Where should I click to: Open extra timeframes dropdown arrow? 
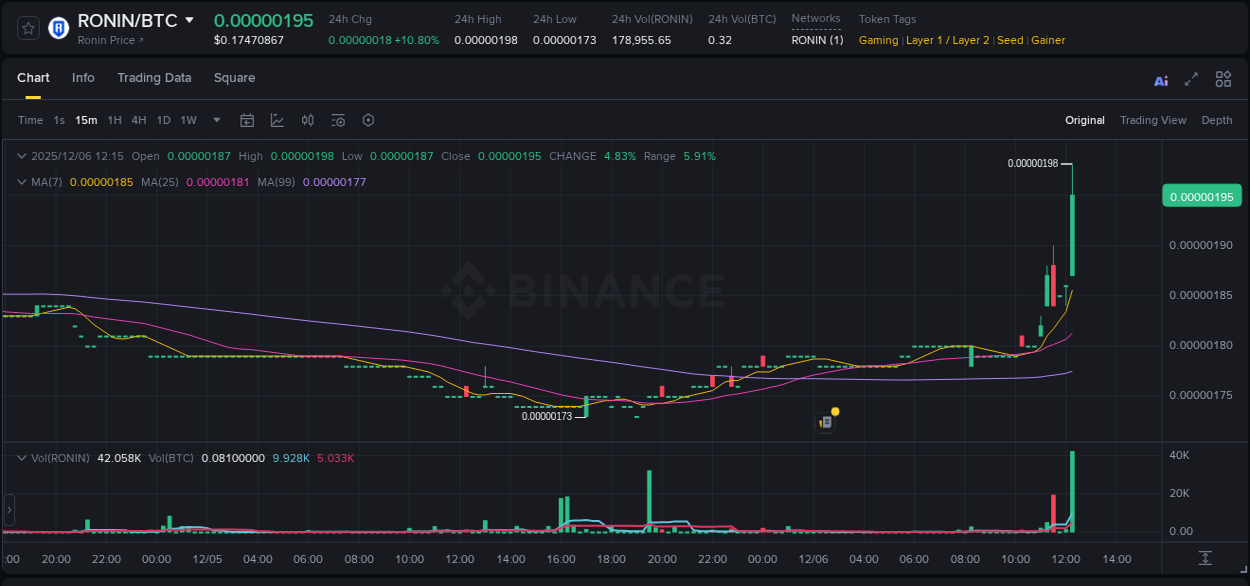coord(215,120)
